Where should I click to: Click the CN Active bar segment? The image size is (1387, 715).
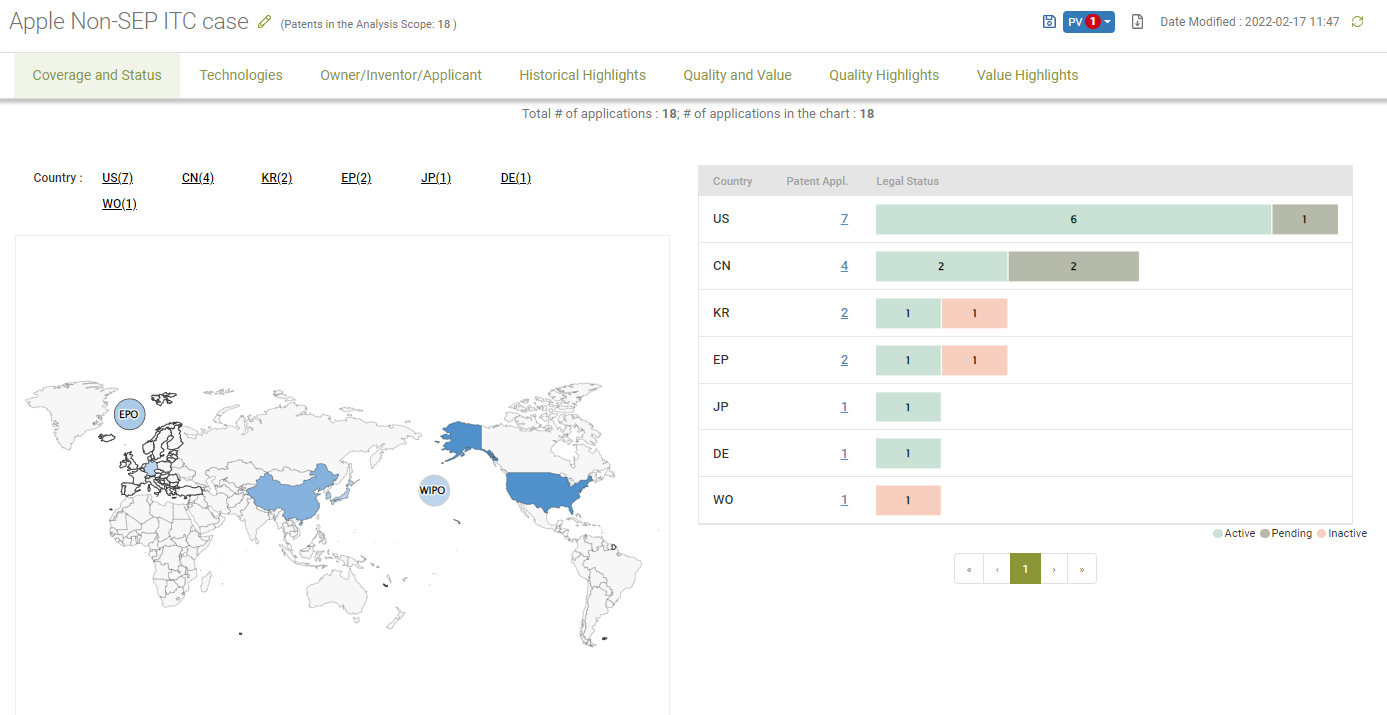tap(942, 266)
